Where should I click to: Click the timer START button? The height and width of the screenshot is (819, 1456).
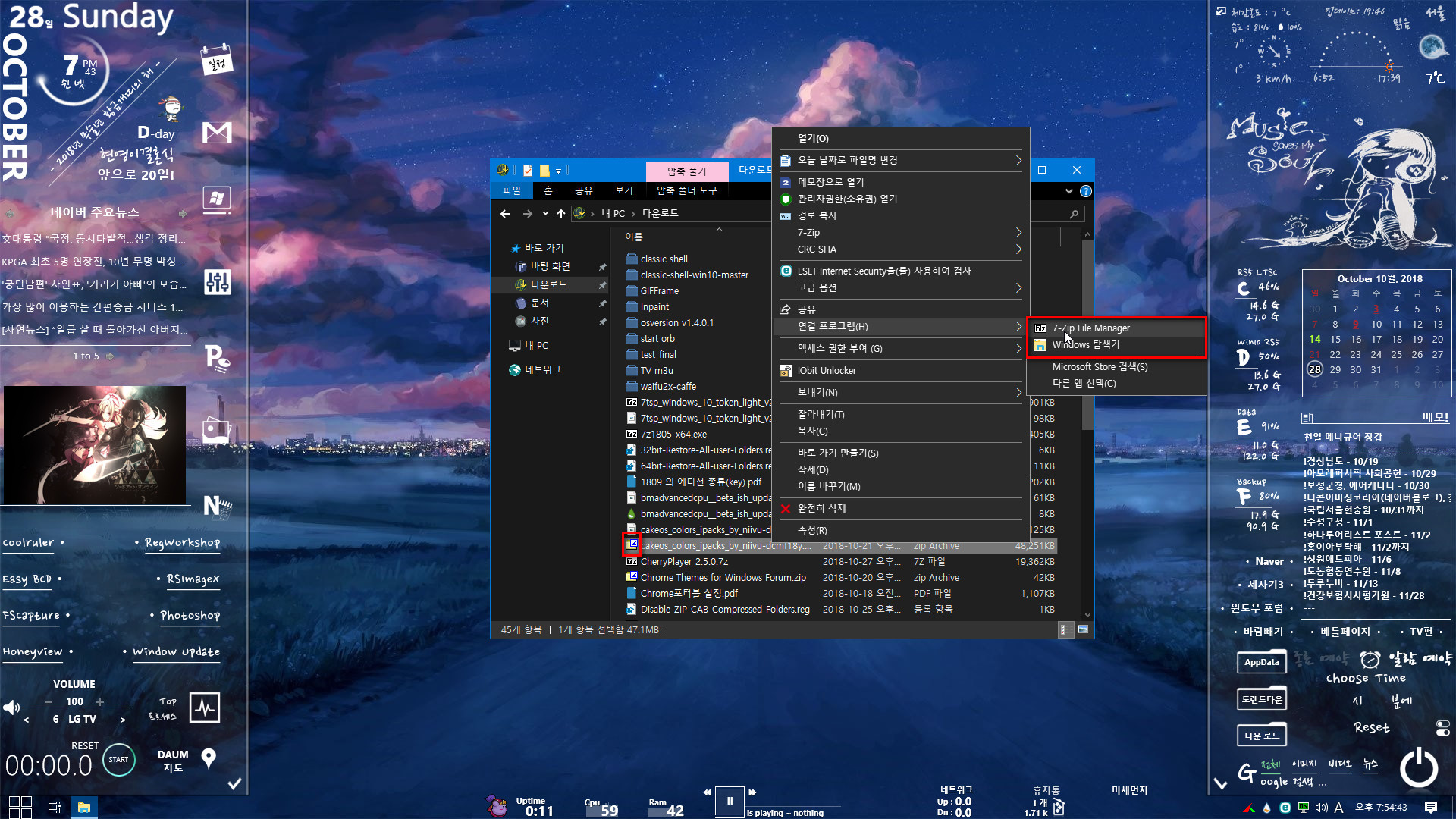[118, 760]
